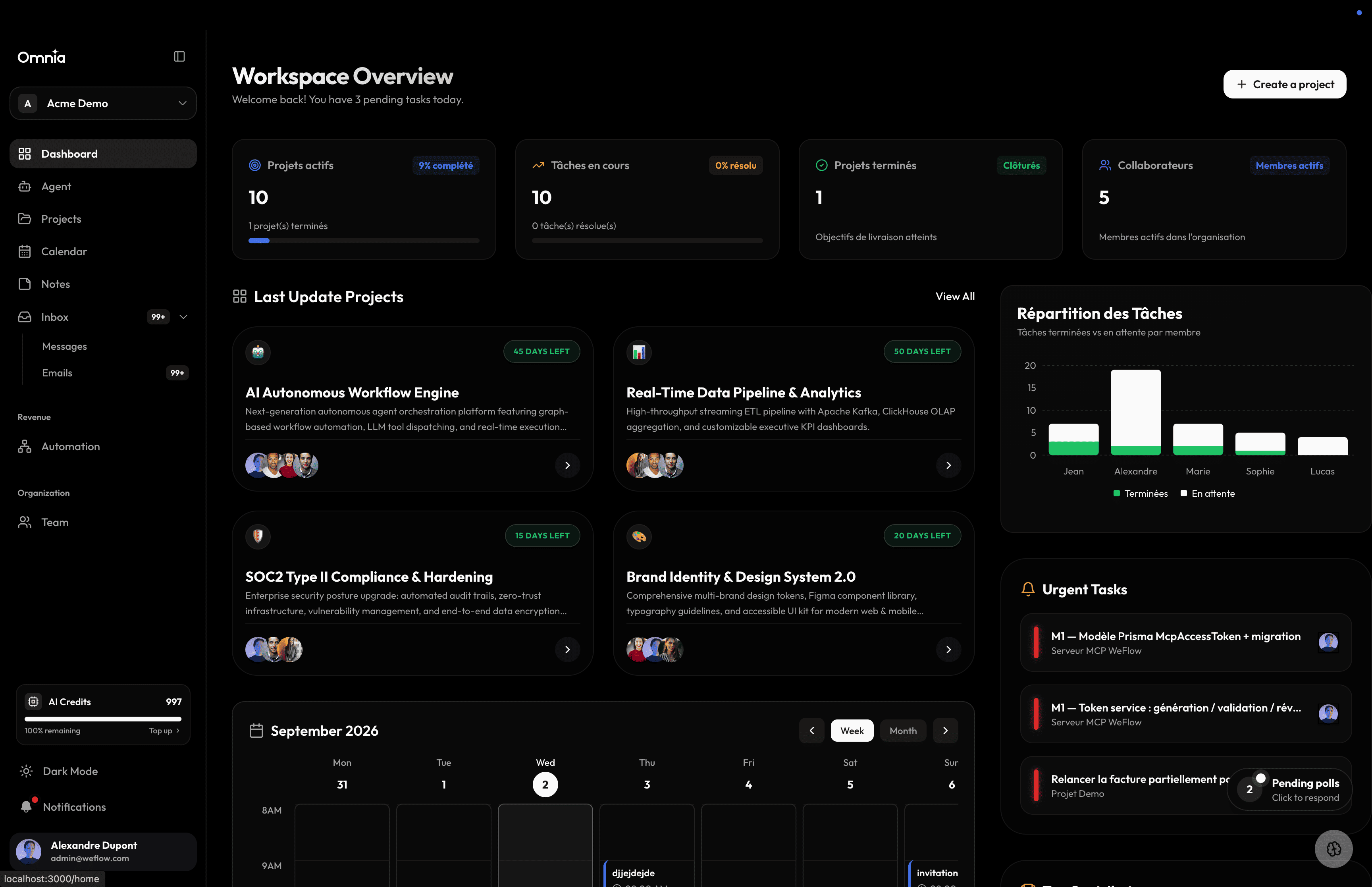Collapse the sidebar using the panel icon

pos(179,56)
